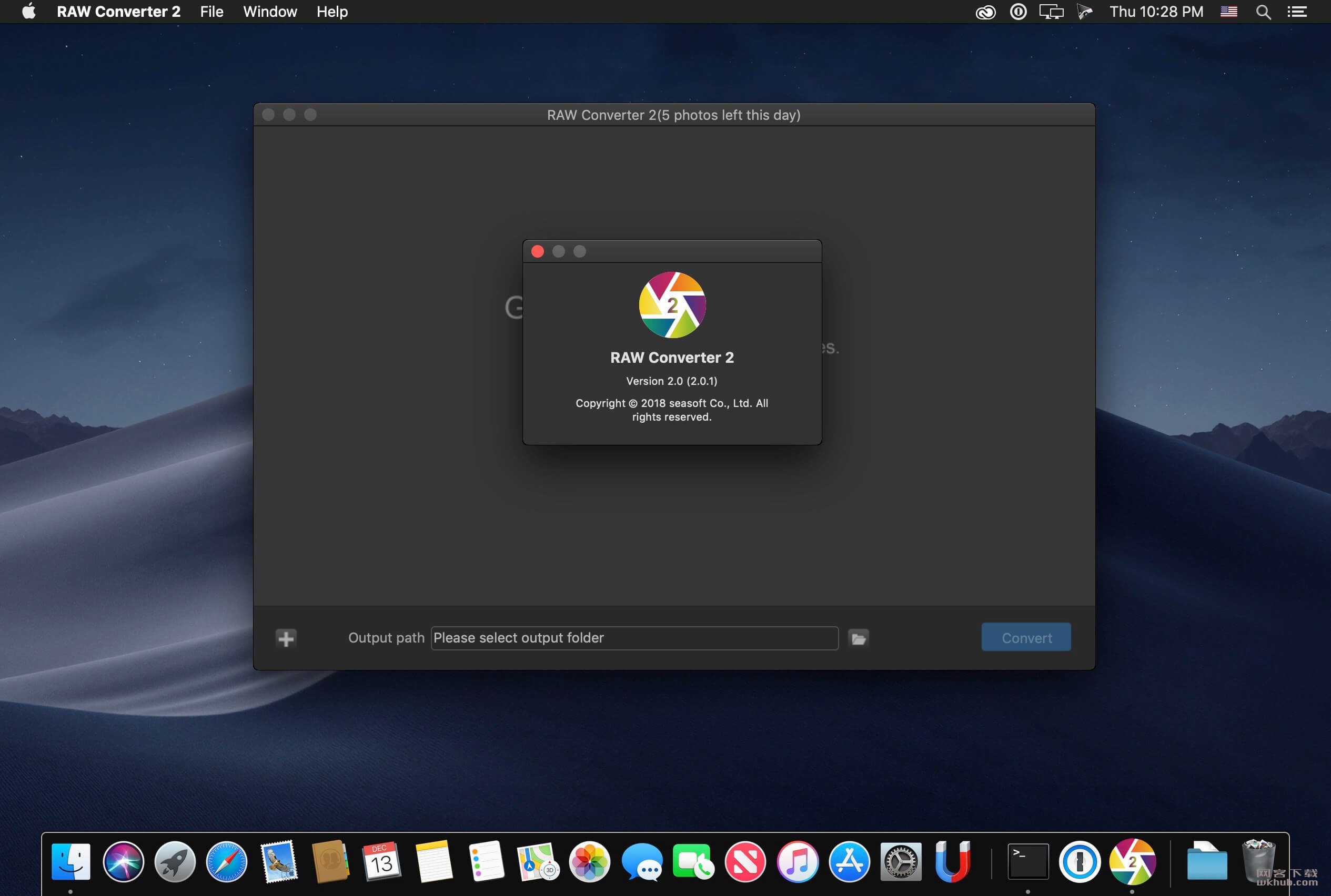Open Reminders from the Dock
Viewport: 1331px width, 896px height.
(486, 861)
